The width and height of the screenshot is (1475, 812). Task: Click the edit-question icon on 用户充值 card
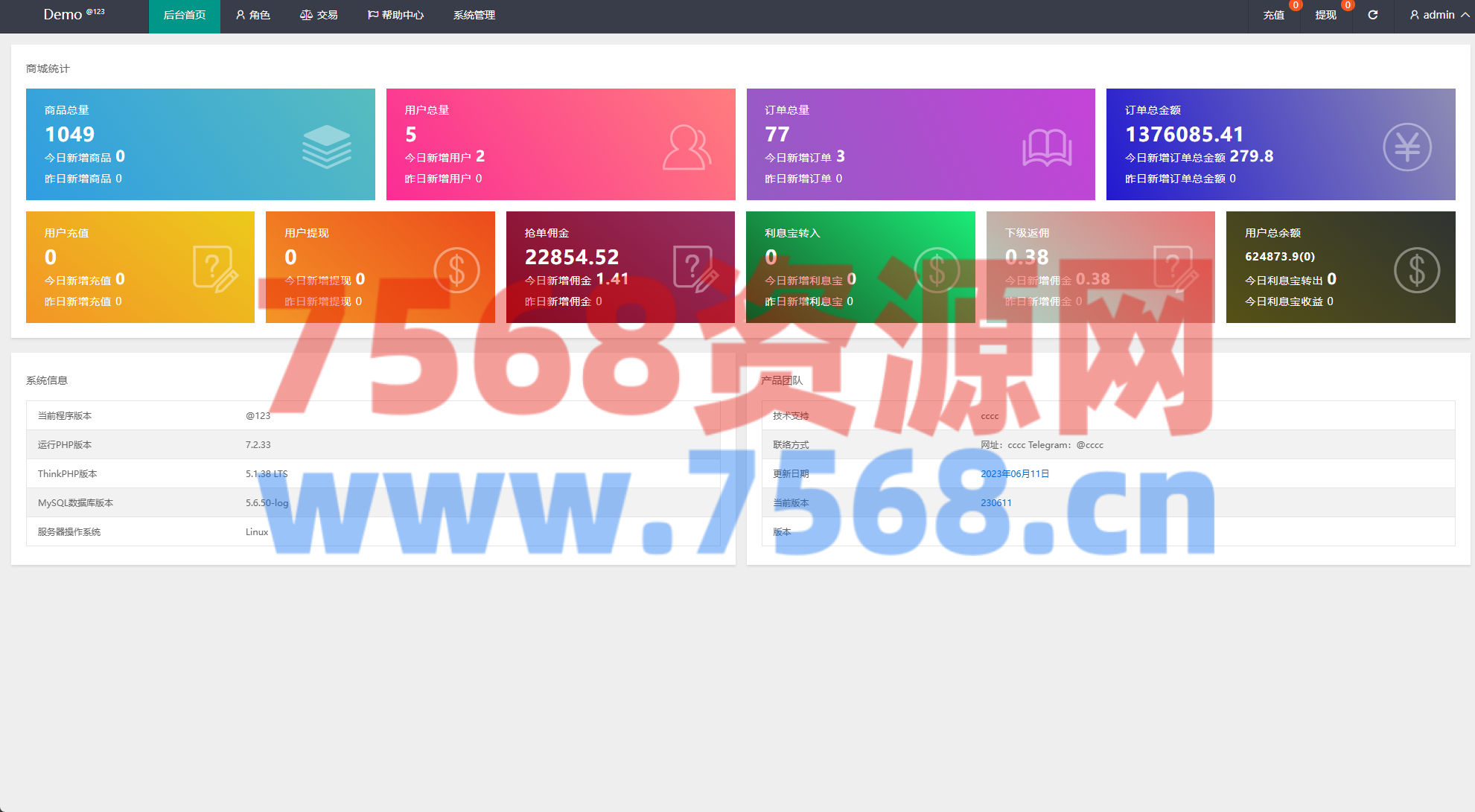pos(215,269)
